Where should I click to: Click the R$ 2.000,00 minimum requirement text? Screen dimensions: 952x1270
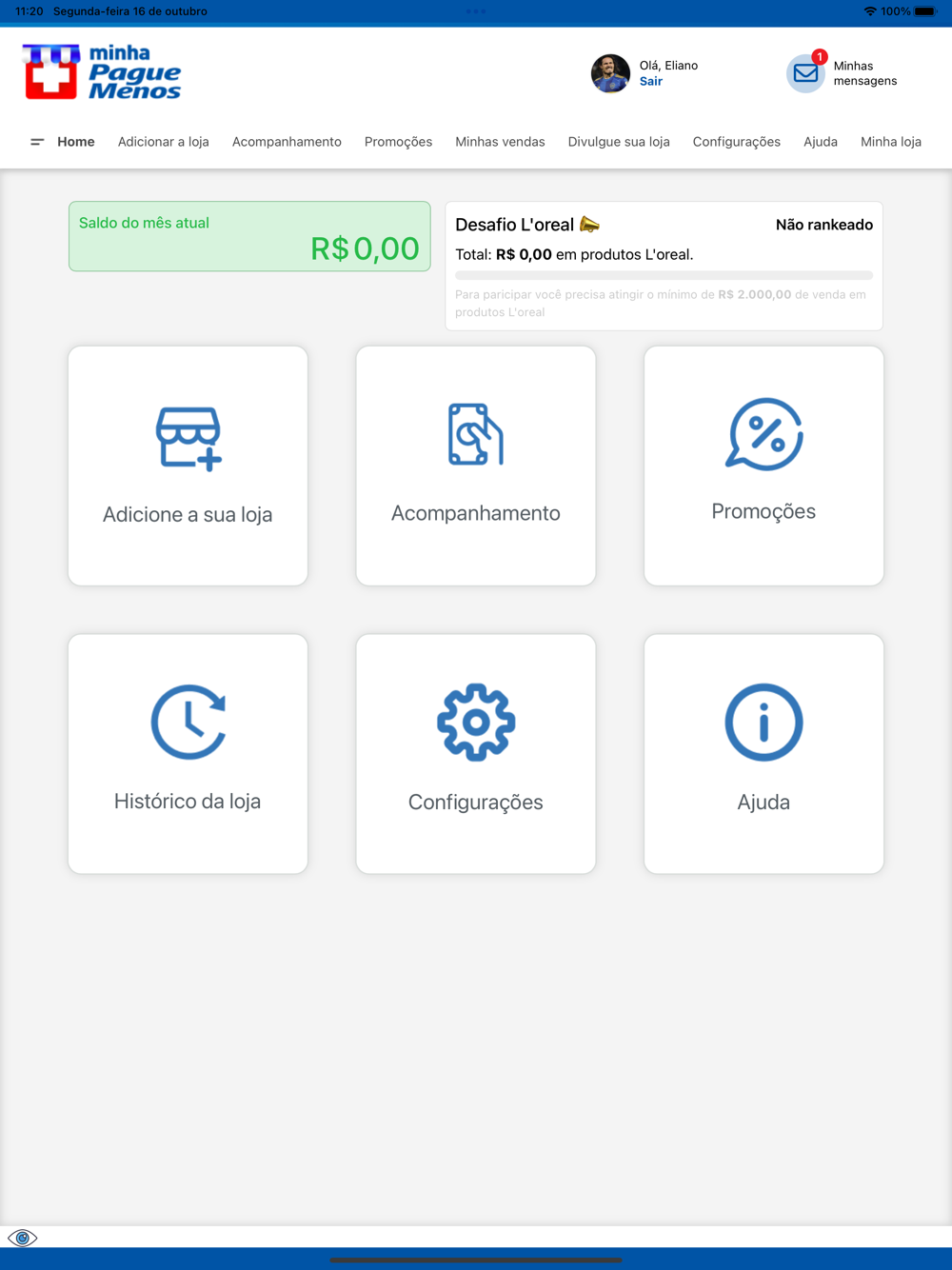[x=755, y=295]
